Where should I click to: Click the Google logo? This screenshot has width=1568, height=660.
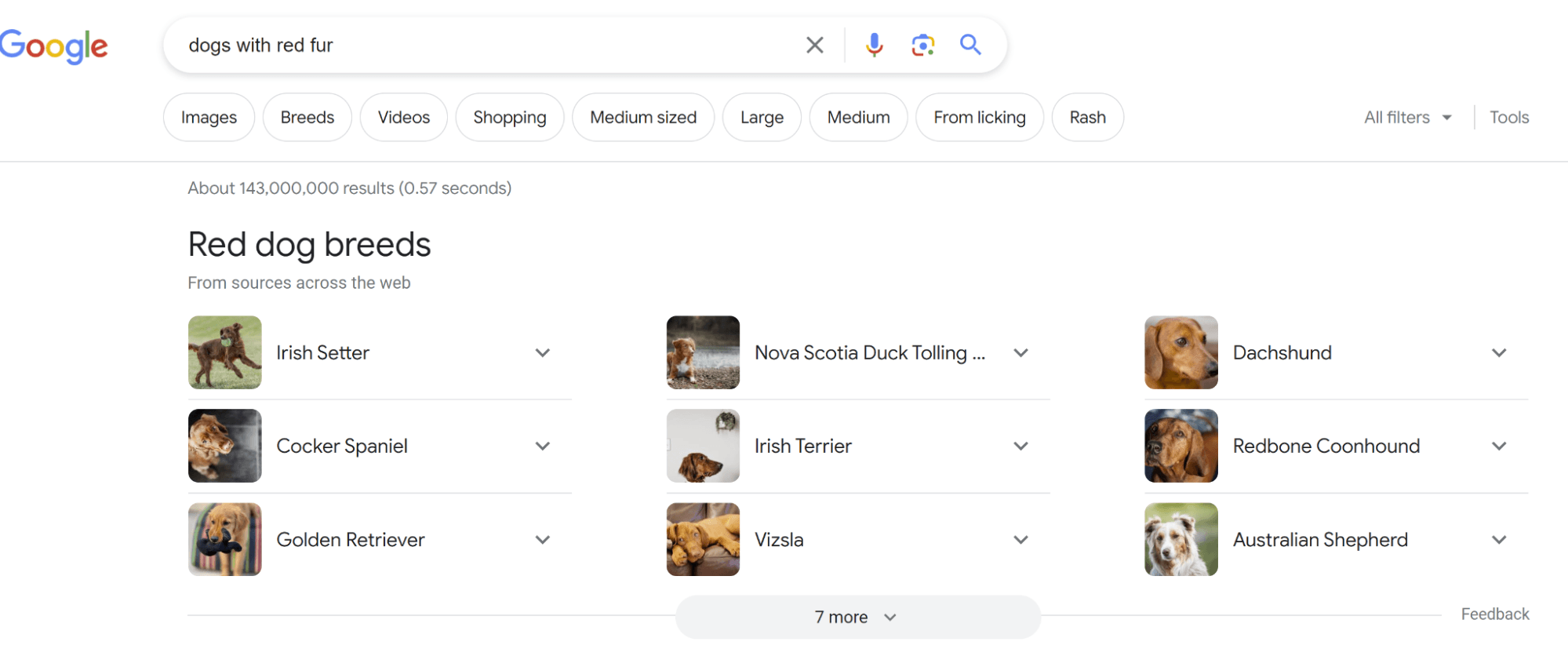pyautogui.click(x=53, y=46)
